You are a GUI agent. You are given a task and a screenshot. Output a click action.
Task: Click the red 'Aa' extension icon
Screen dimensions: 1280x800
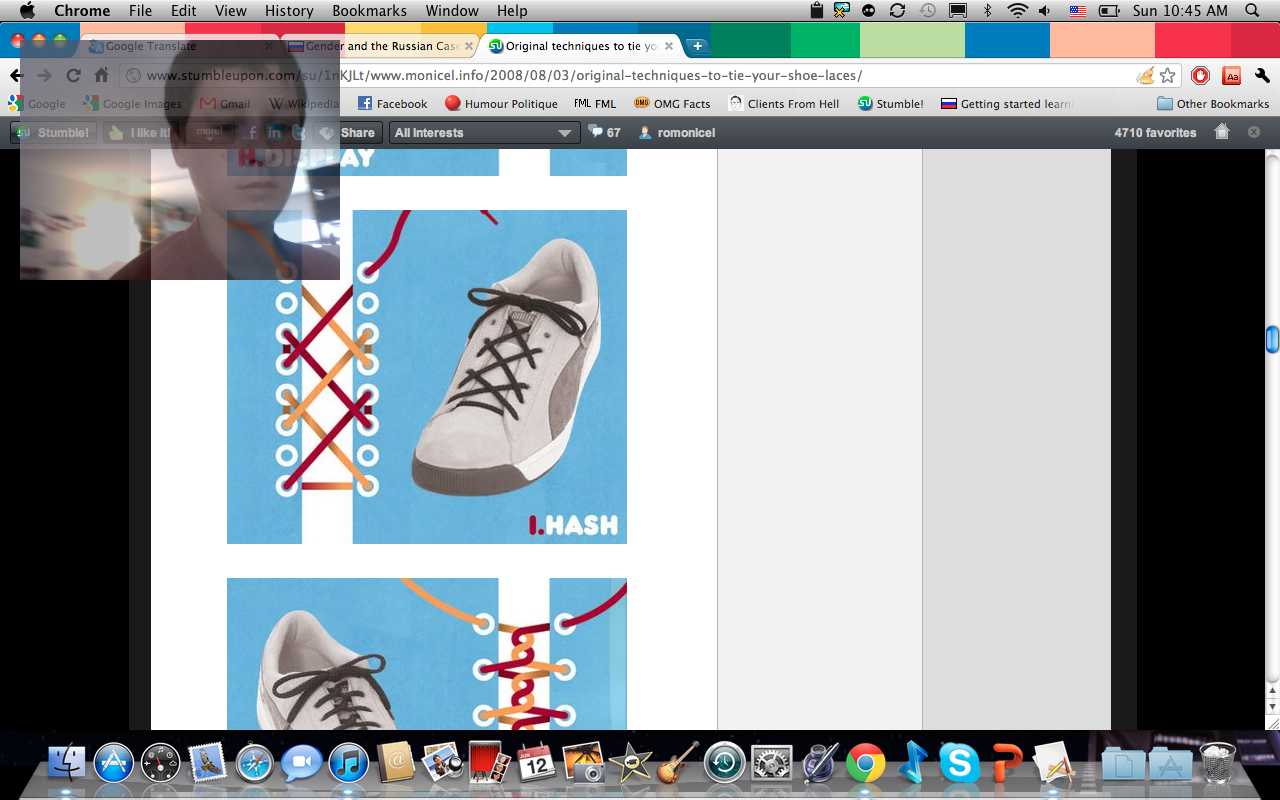(x=1232, y=75)
